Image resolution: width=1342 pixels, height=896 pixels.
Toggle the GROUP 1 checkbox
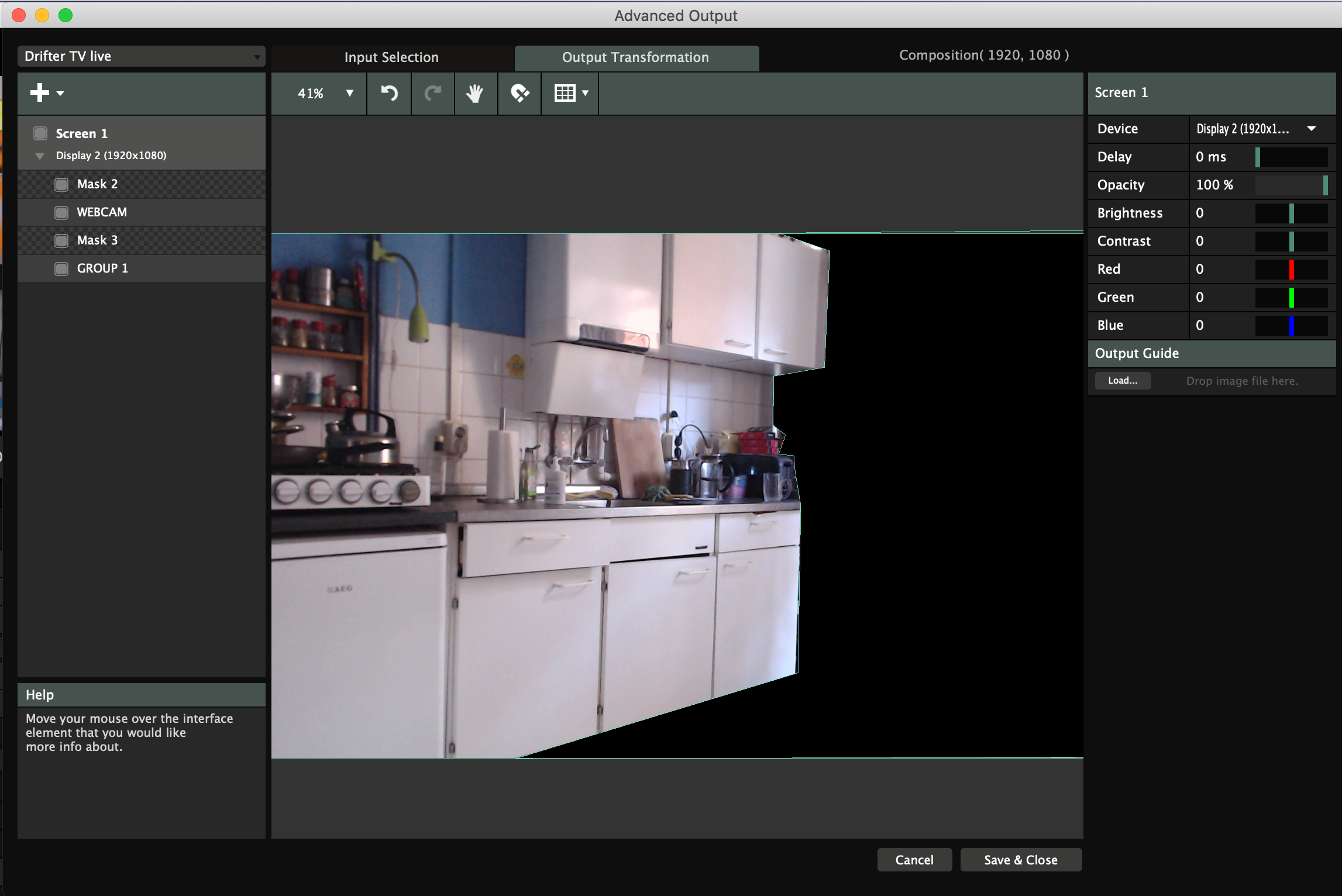pos(61,268)
